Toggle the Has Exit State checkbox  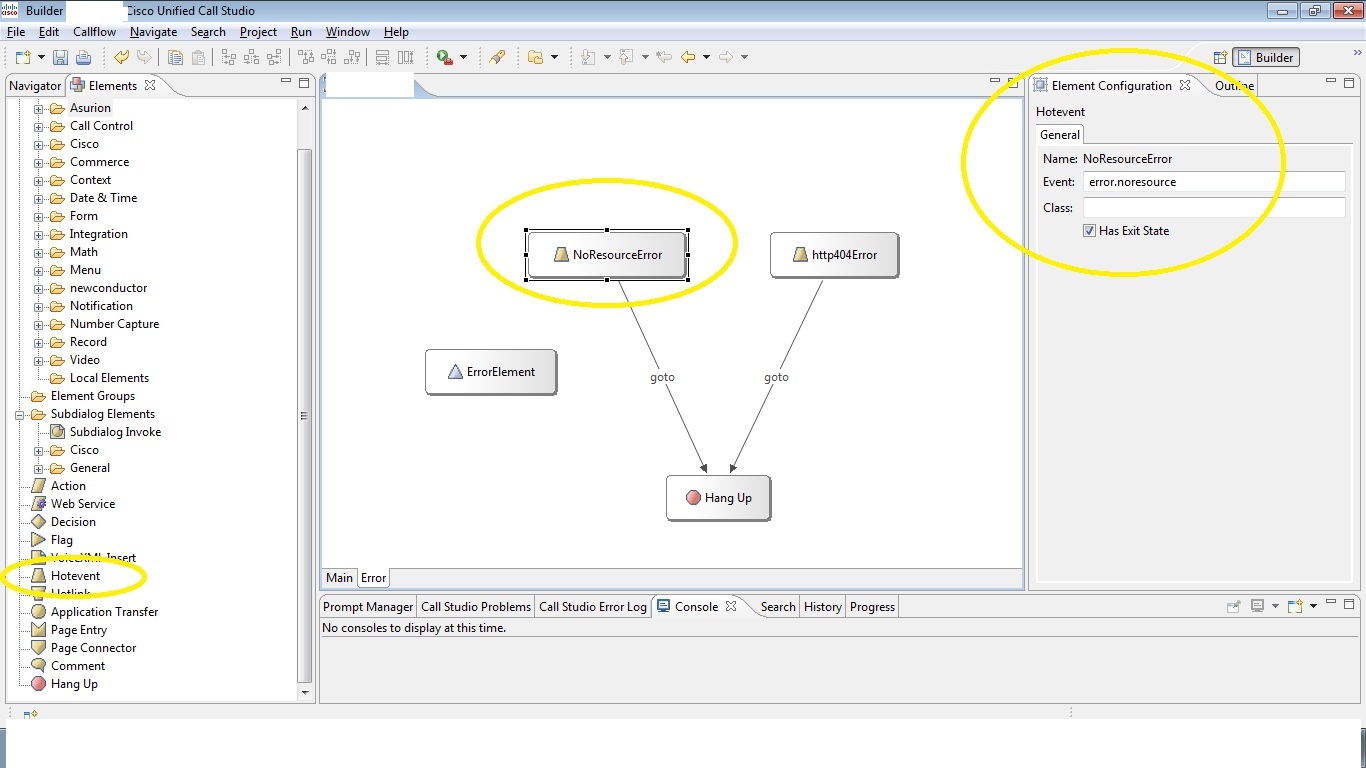tap(1090, 231)
